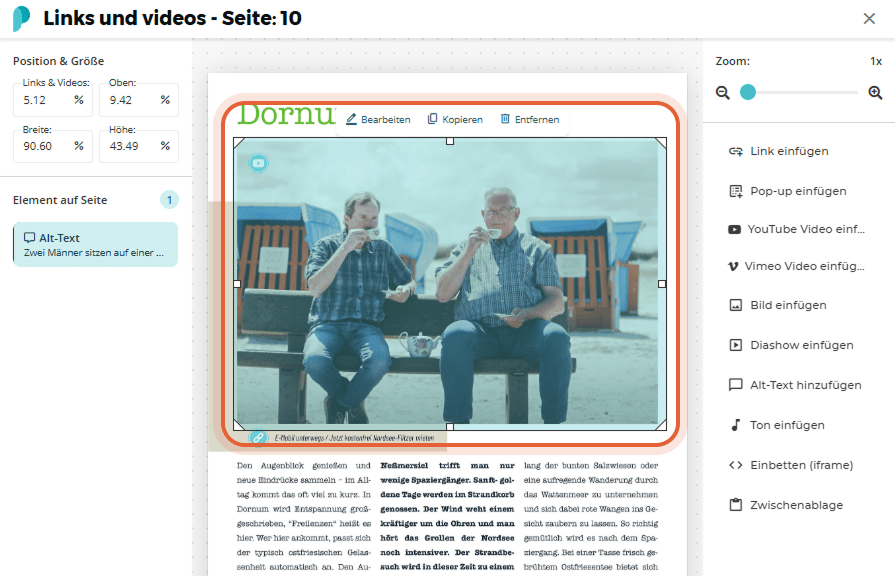
Task: Close the Links und videos dialog
Action: pyautogui.click(x=869, y=19)
